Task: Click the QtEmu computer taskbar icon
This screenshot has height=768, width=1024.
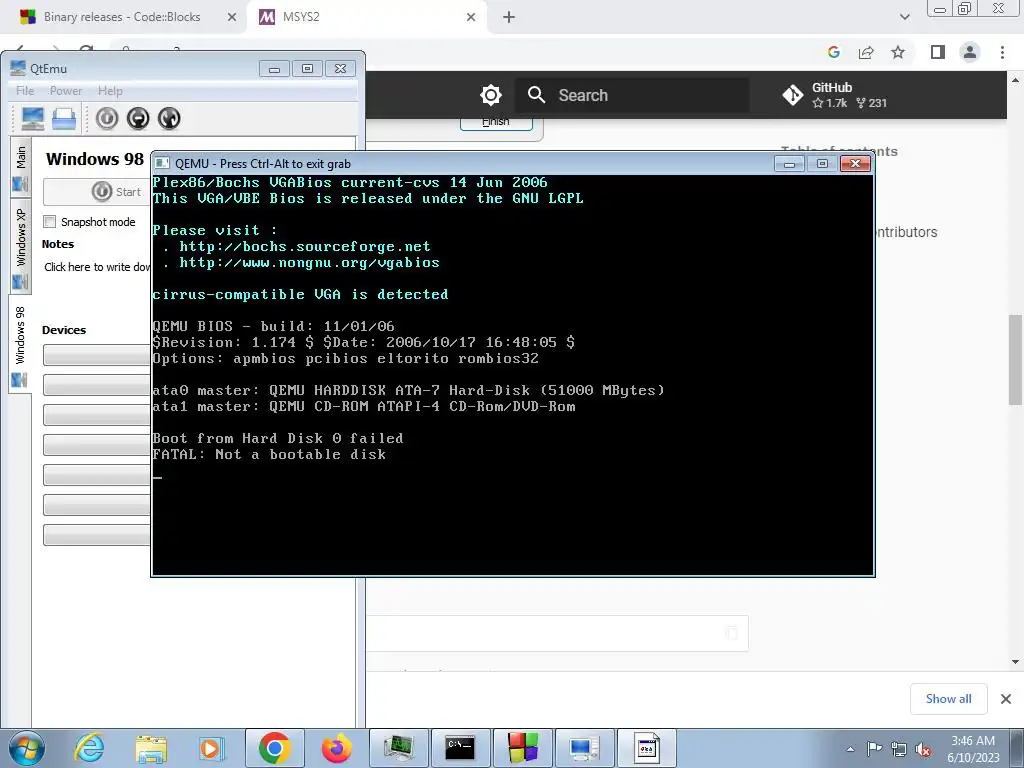Action: (x=584, y=748)
